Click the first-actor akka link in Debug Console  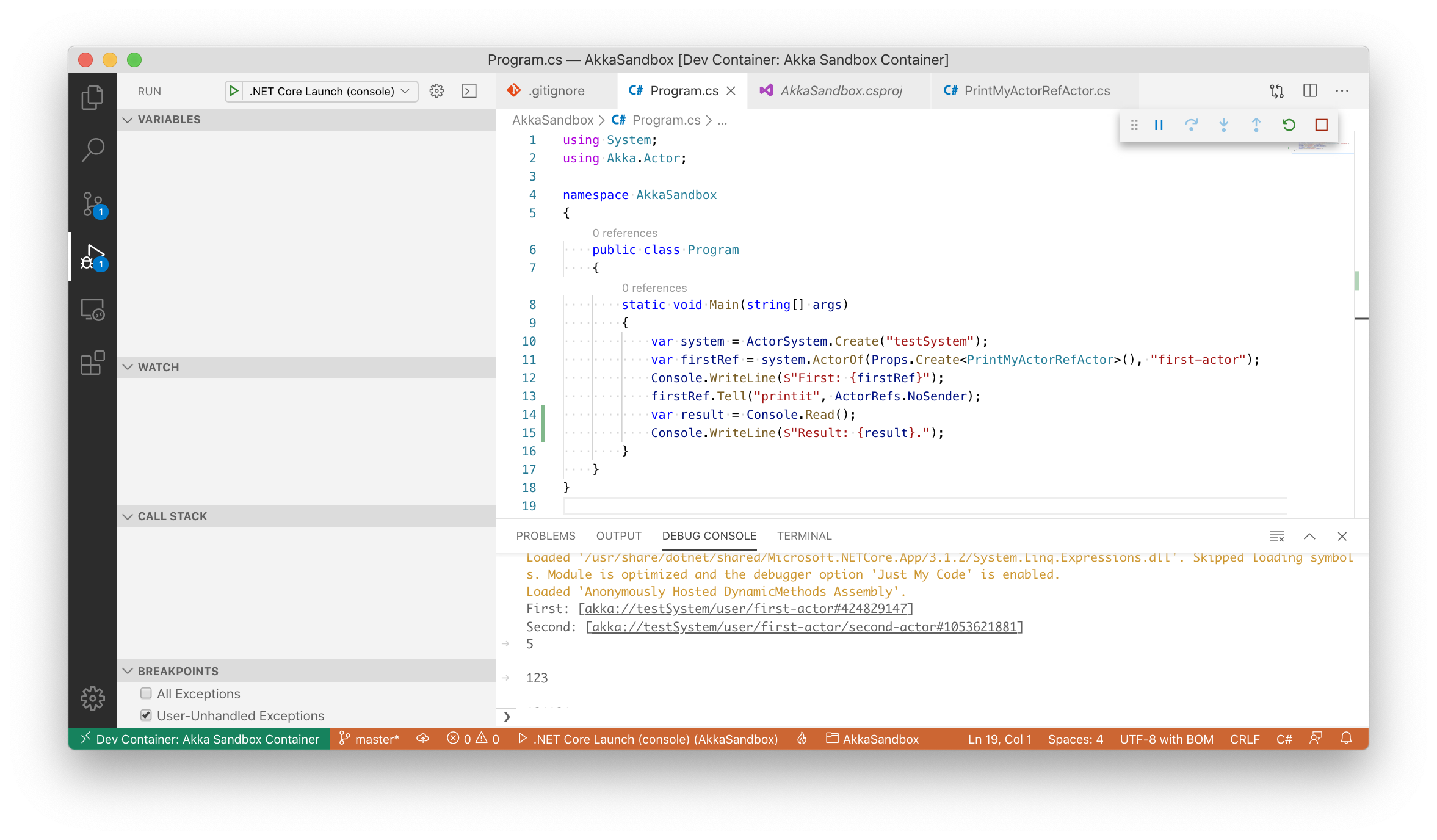pyautogui.click(x=744, y=608)
